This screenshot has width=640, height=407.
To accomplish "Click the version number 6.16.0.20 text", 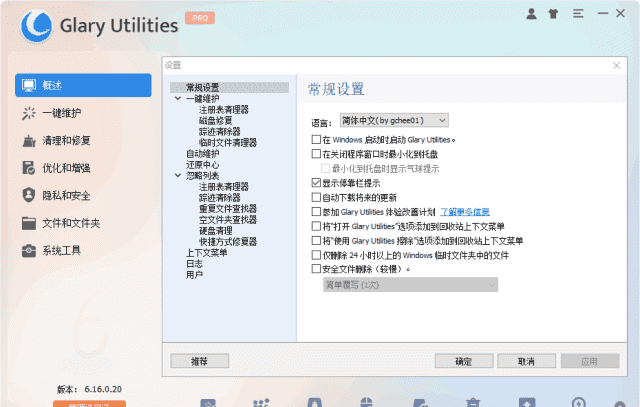I will tap(103, 389).
